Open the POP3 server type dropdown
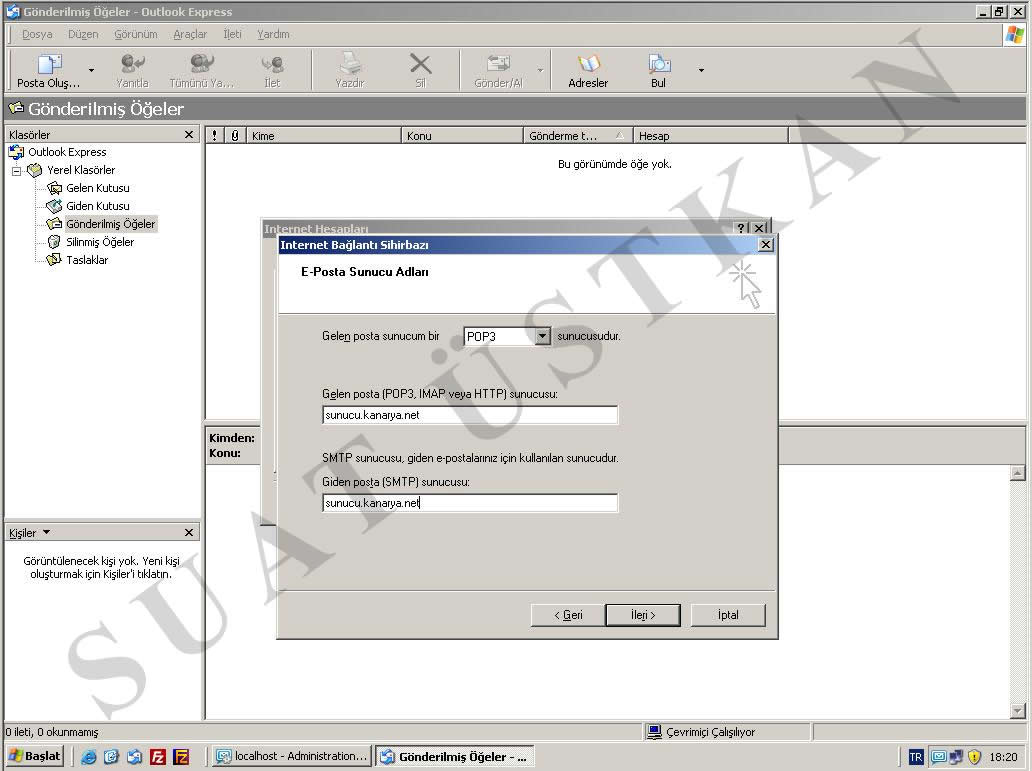This screenshot has height=771, width=1032. click(x=542, y=336)
